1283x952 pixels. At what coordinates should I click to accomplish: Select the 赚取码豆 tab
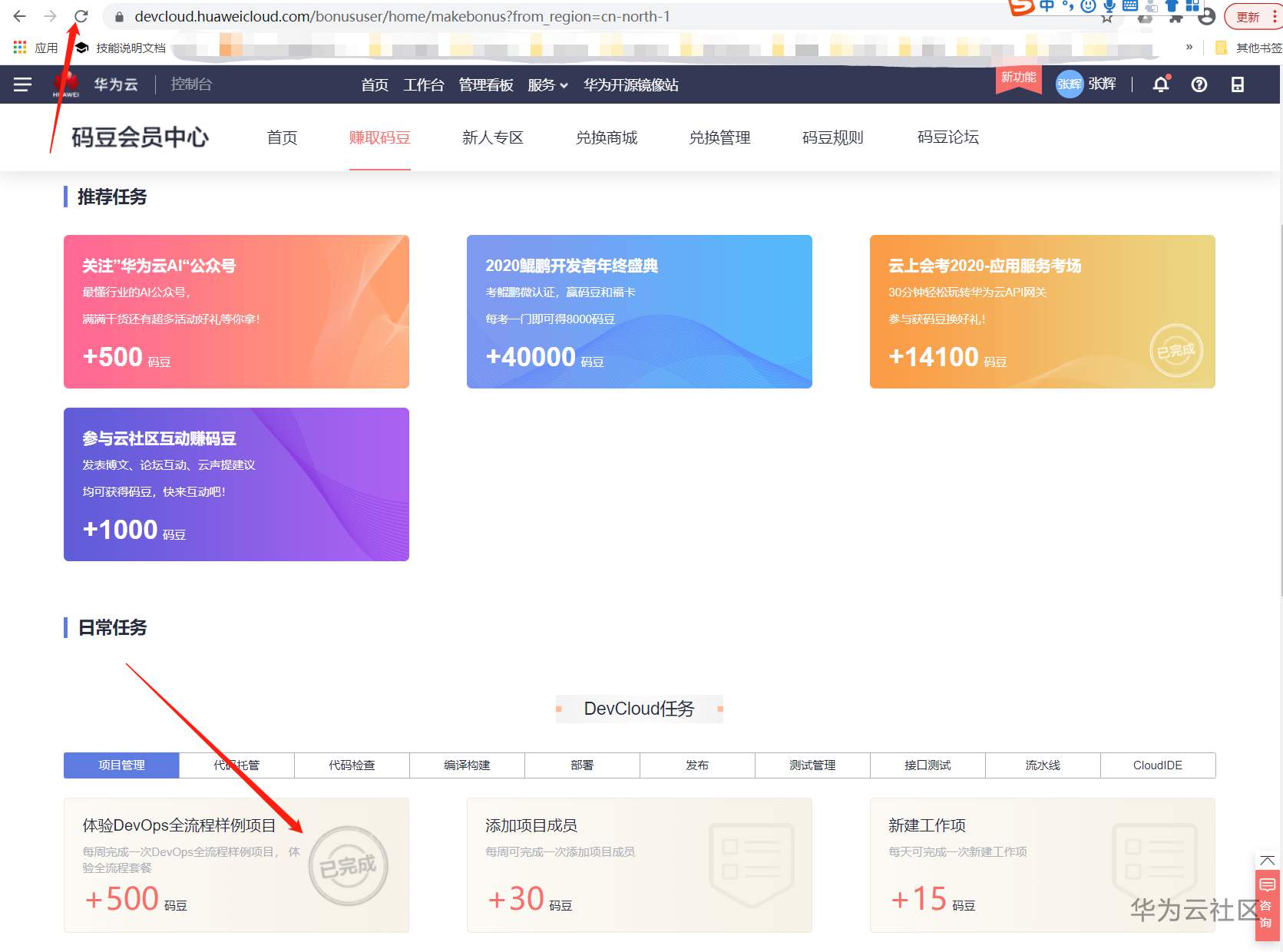380,137
